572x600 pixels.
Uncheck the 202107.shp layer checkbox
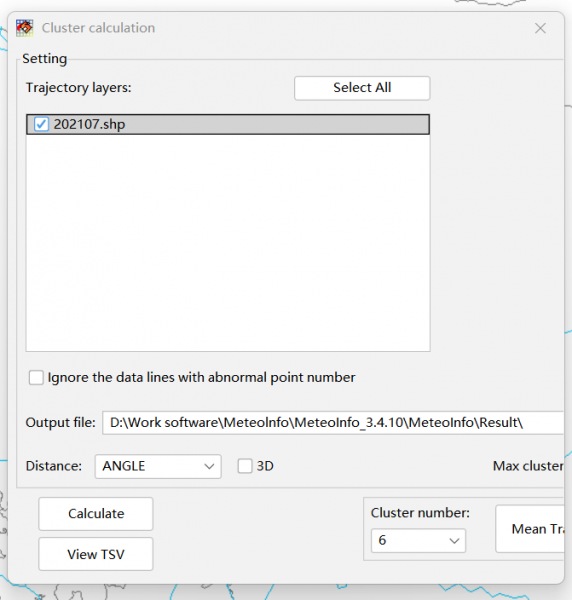pos(41,124)
